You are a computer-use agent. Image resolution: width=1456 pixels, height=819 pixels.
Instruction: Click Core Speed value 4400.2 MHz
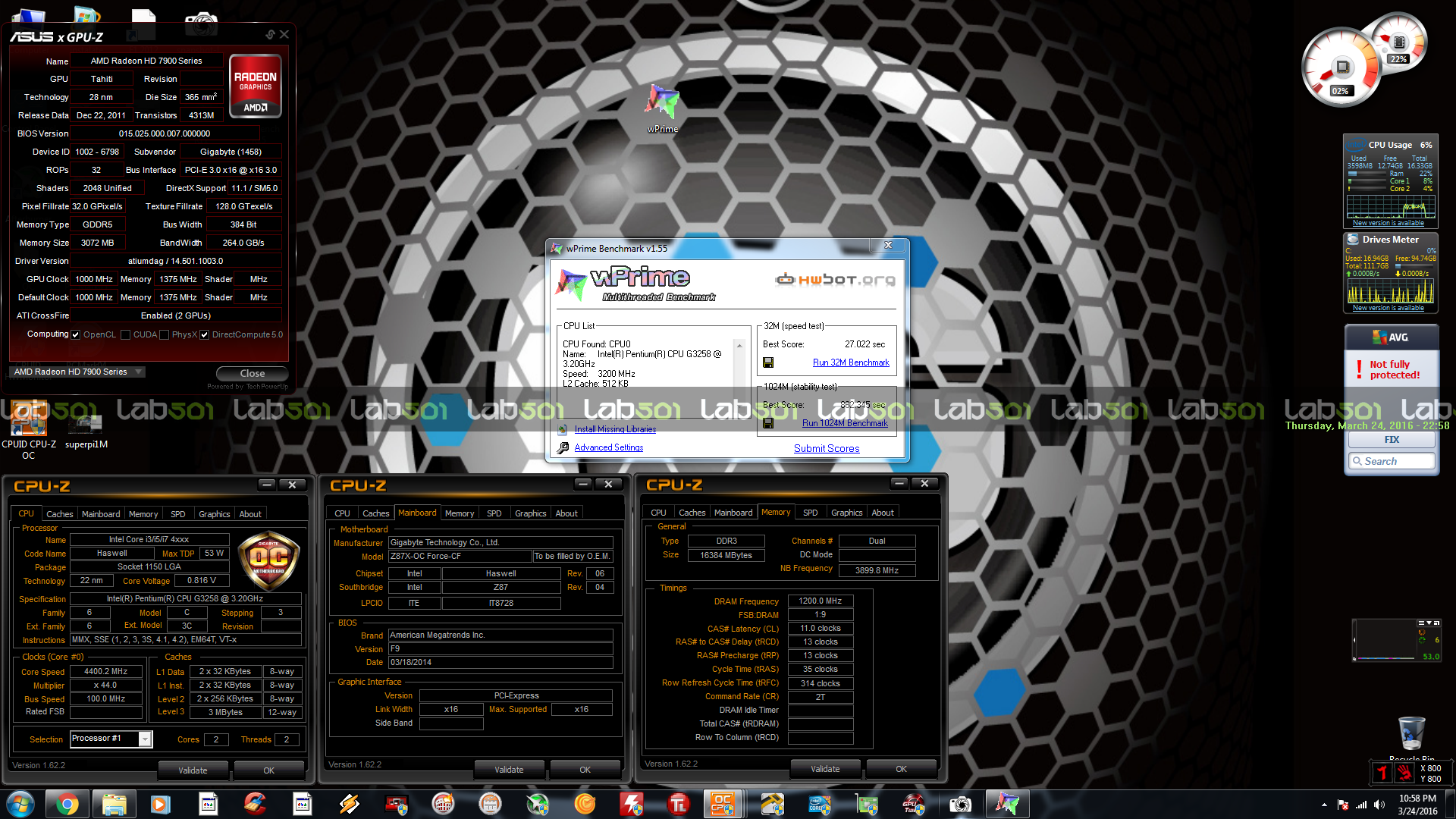[105, 671]
